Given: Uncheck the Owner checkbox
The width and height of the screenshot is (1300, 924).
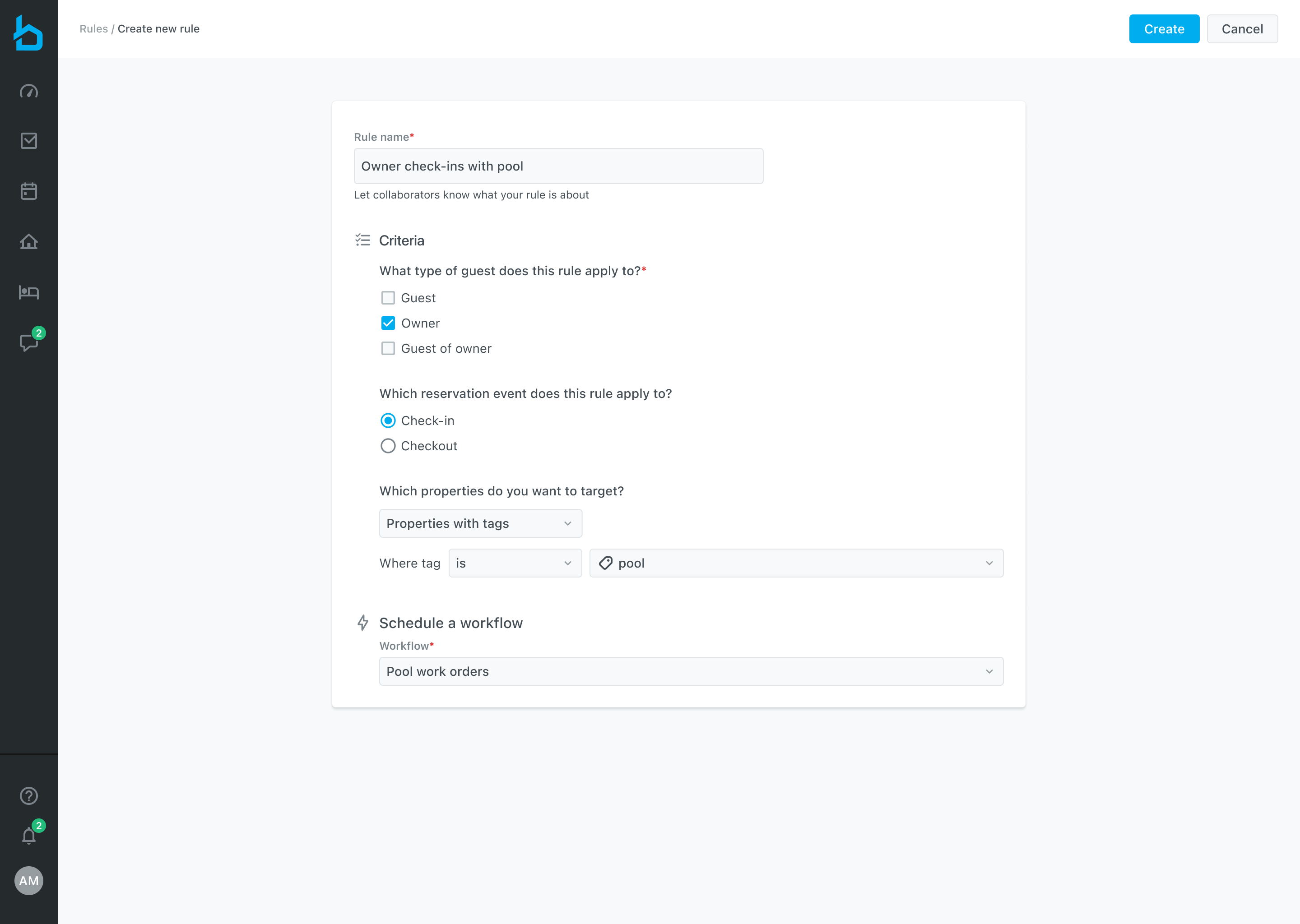Looking at the screenshot, I should click(388, 323).
